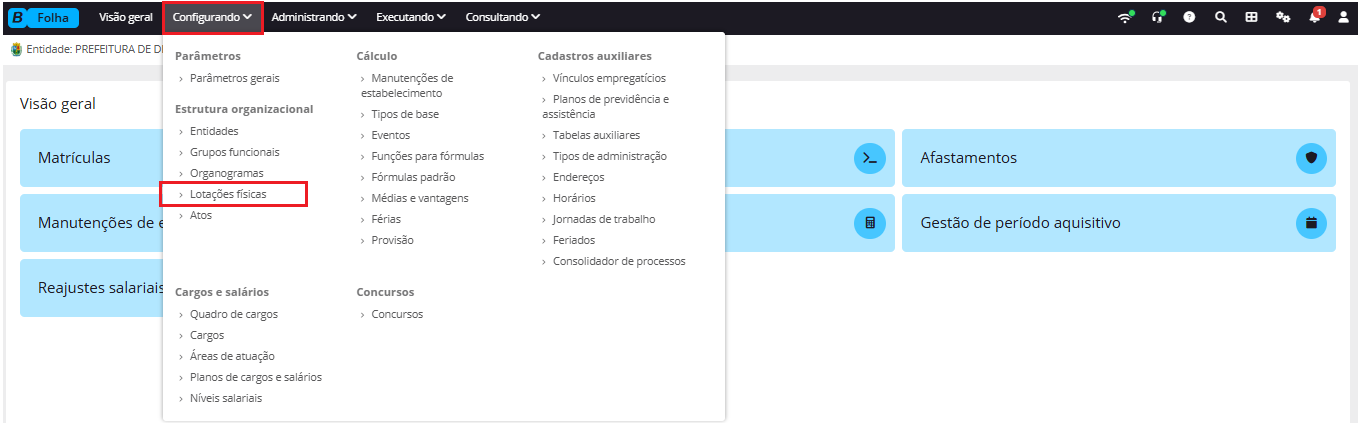Click the settings gears icon

coord(1283,17)
